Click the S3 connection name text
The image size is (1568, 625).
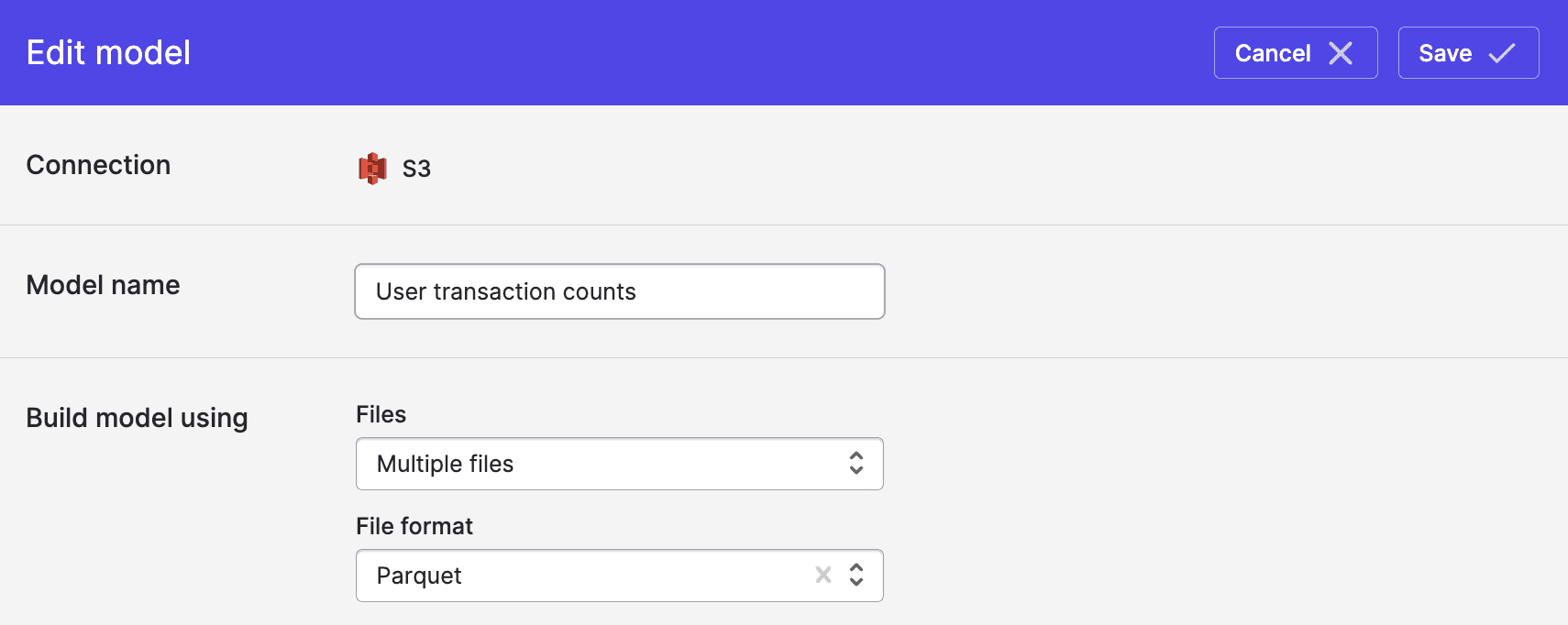pos(416,169)
